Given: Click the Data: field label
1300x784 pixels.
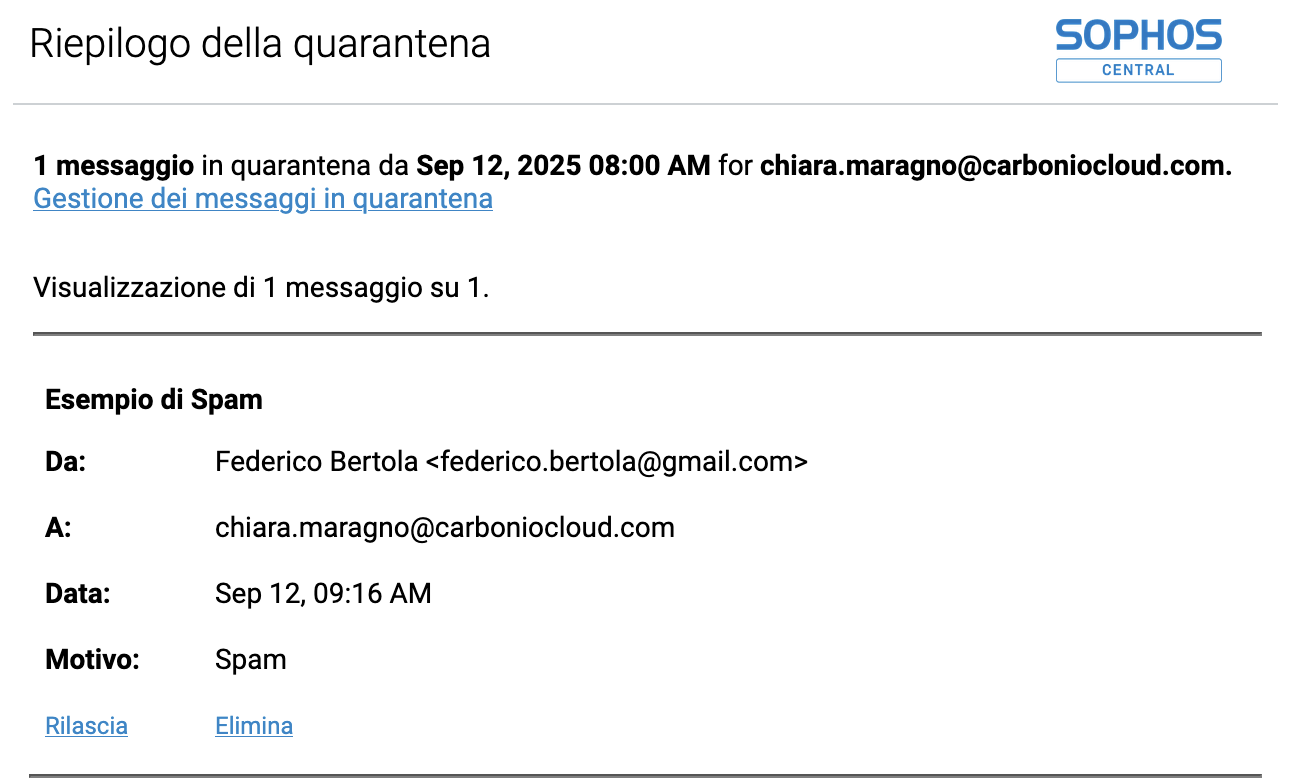Looking at the screenshot, I should (77, 594).
